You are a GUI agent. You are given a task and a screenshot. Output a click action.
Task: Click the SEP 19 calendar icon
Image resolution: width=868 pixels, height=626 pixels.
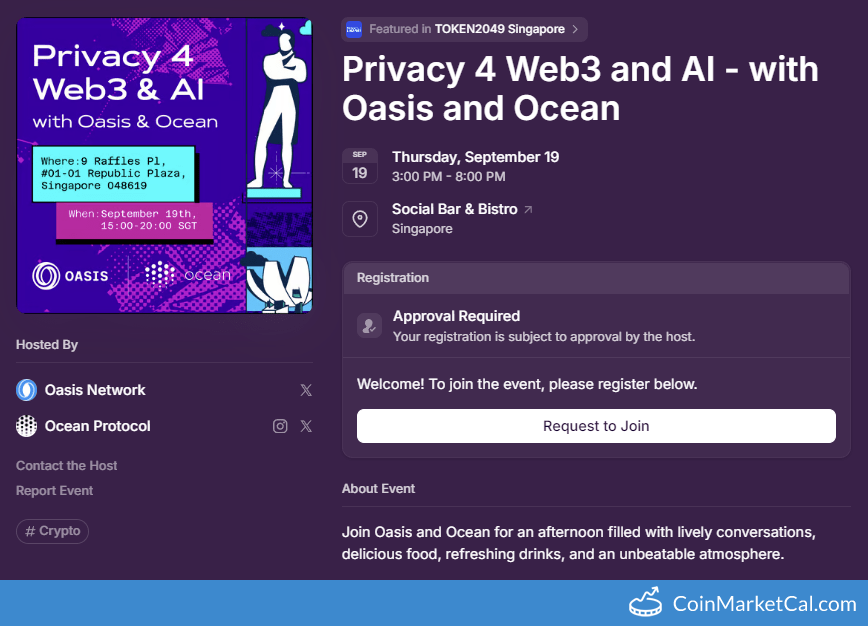click(360, 165)
